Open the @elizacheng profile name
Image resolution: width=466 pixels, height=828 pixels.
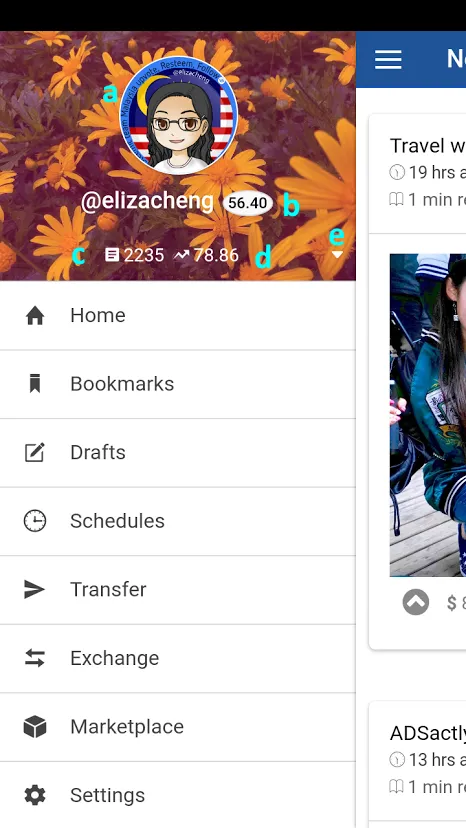pos(147,202)
